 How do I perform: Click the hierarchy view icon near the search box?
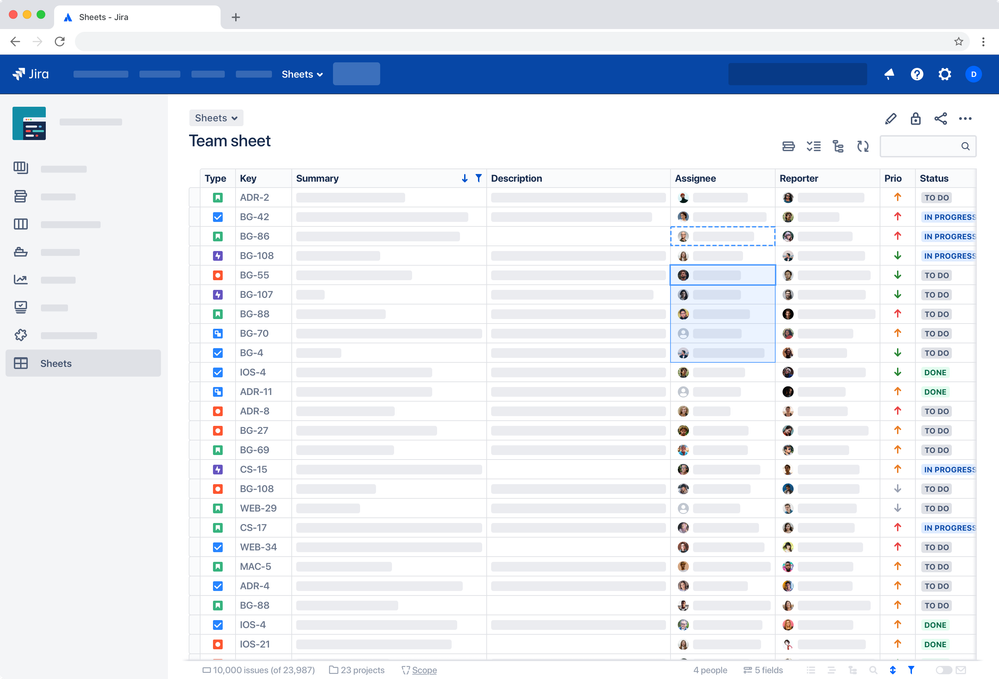coord(838,146)
